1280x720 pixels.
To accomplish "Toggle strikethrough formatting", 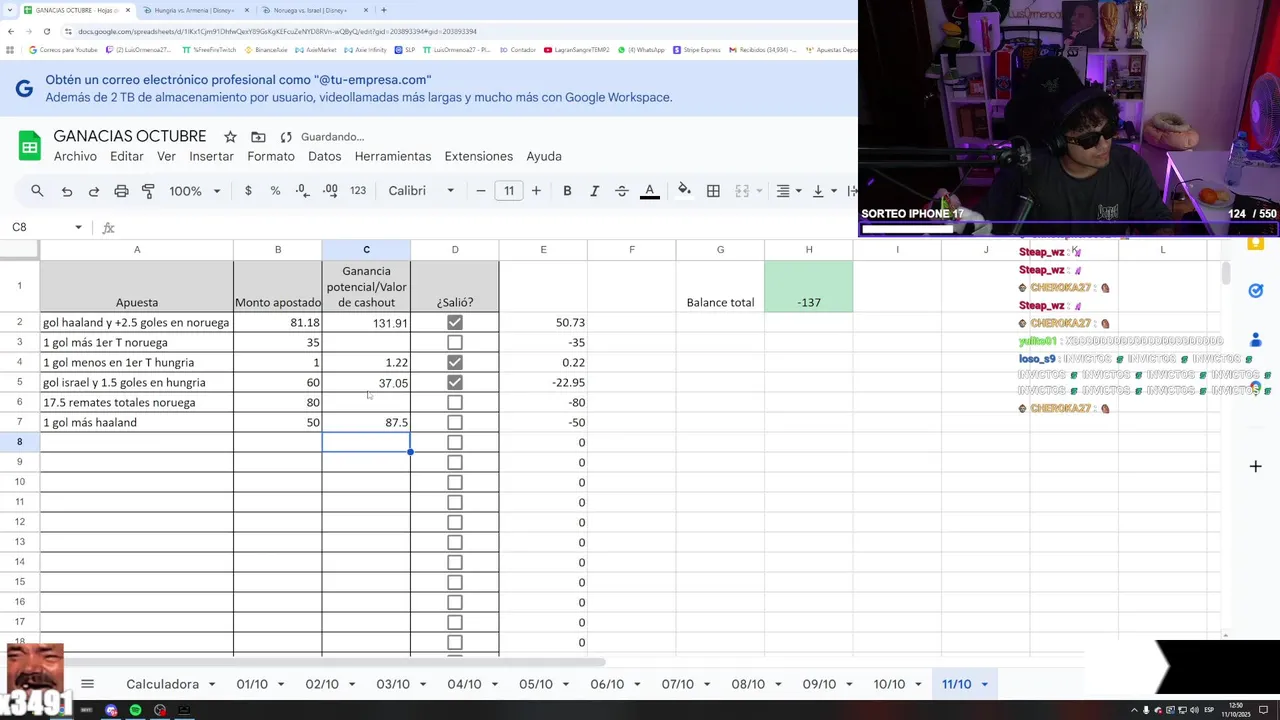I will 621,191.
